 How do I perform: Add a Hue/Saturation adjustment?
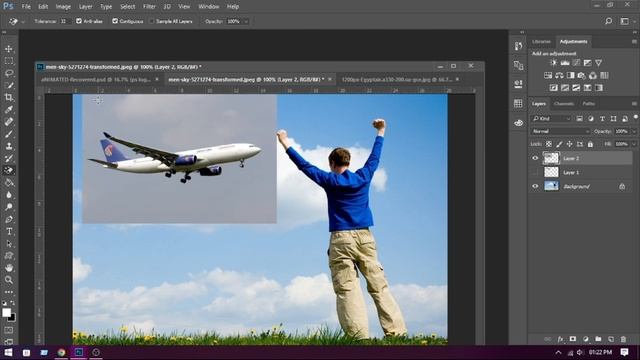click(x=548, y=76)
